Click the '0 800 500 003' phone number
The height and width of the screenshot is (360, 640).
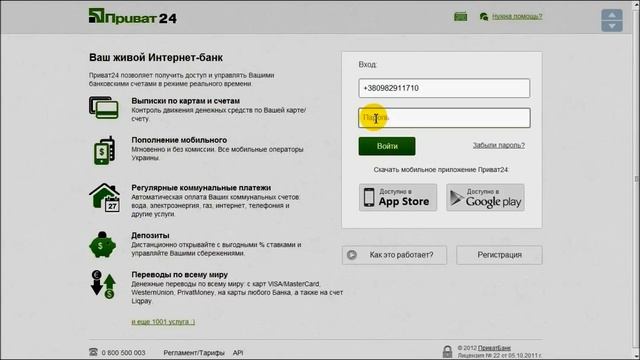pos(123,353)
